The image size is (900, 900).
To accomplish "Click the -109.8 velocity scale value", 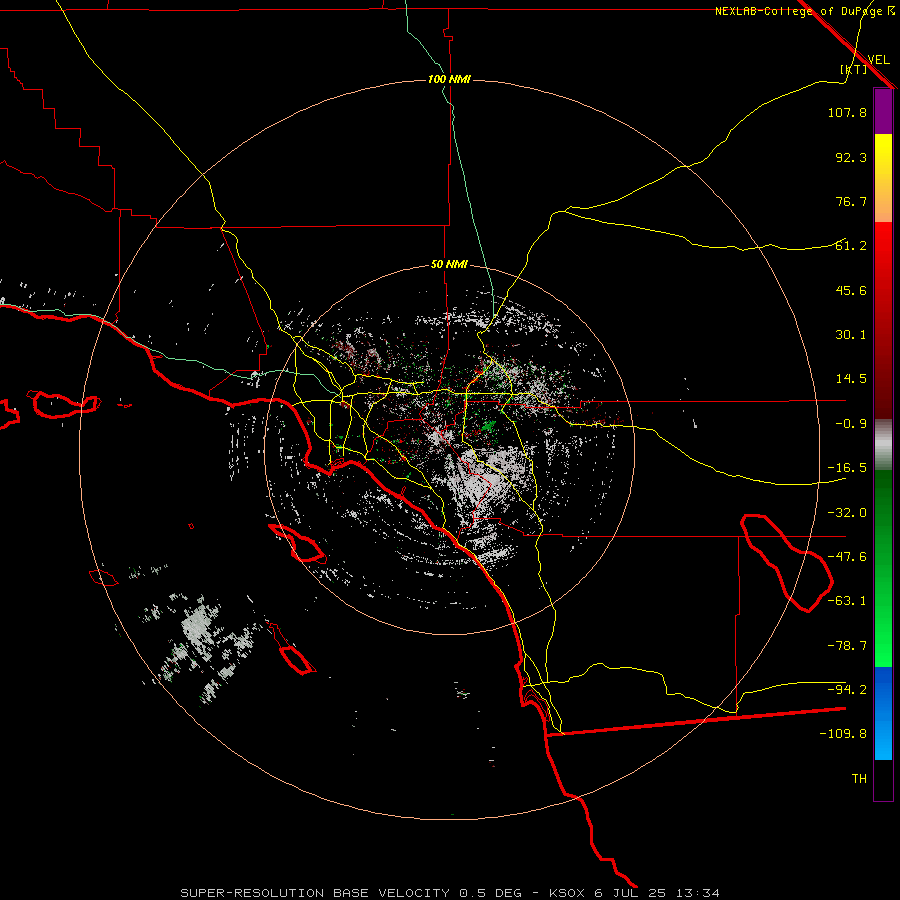I will [843, 734].
